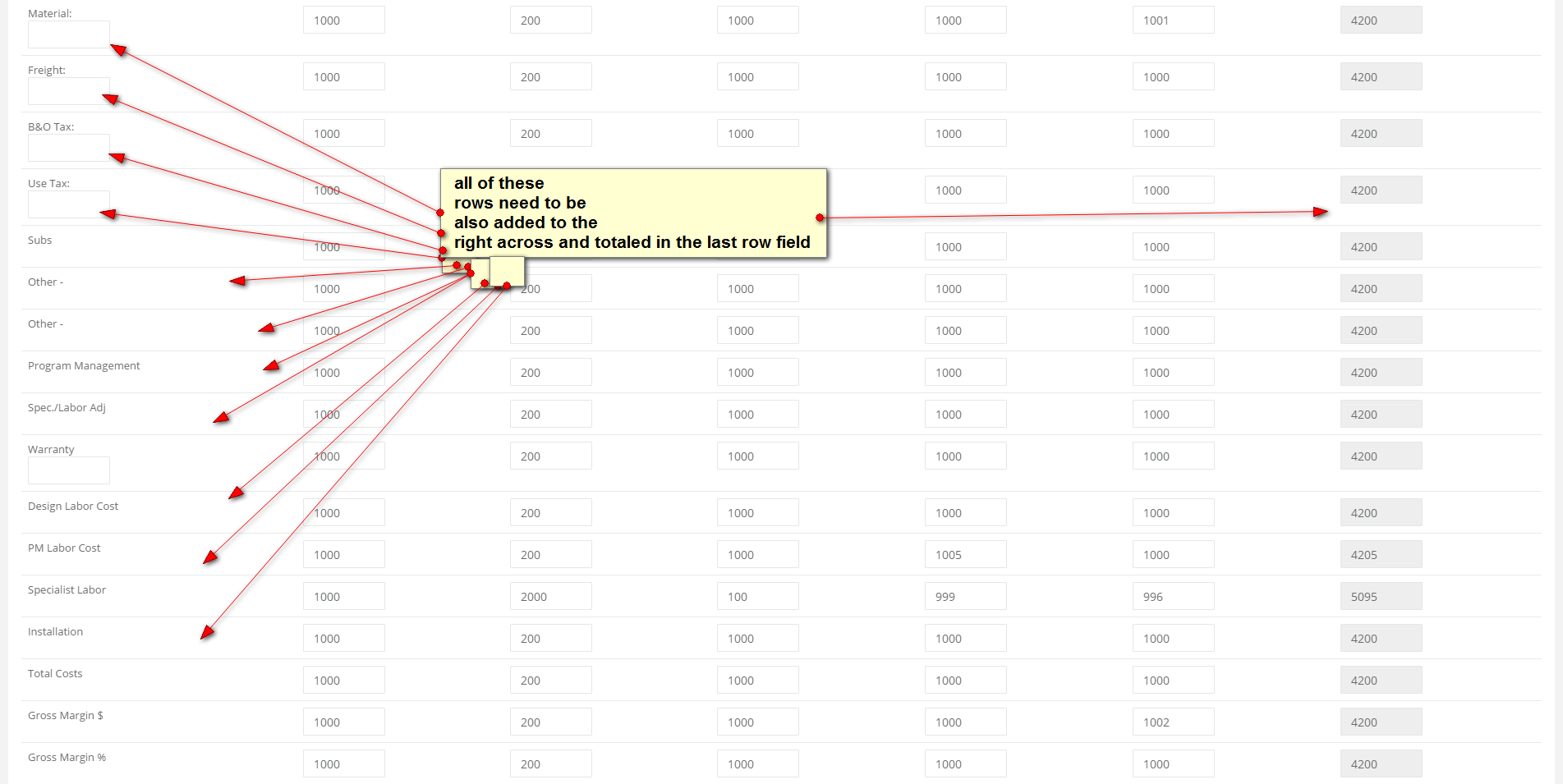Select the 996 field in Specialist Labor row
This screenshot has width=1563, height=784.
(1174, 597)
